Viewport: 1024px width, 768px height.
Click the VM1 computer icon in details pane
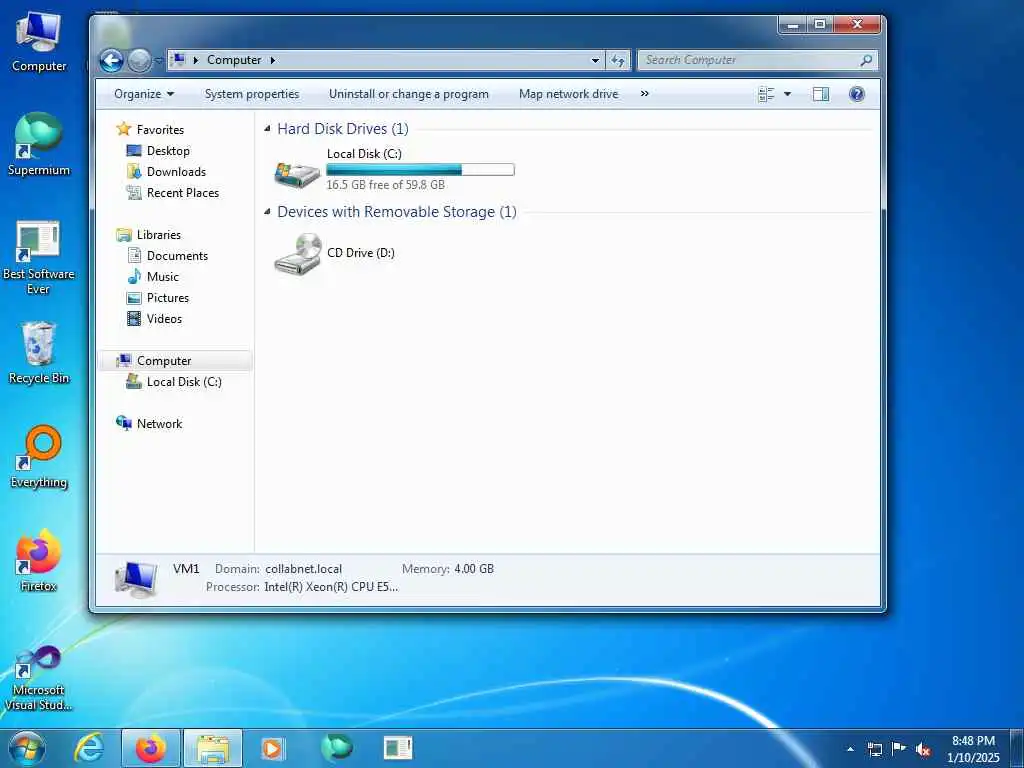[136, 579]
